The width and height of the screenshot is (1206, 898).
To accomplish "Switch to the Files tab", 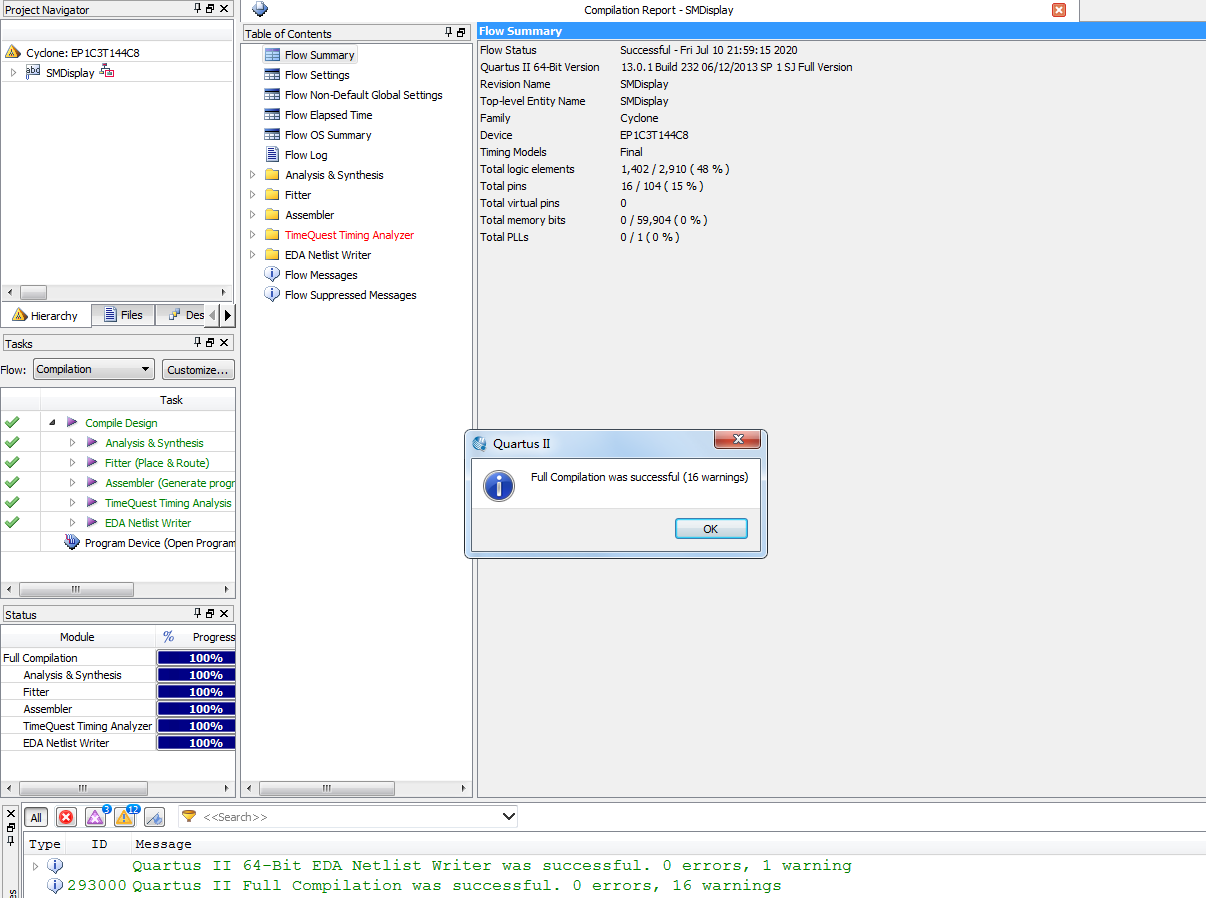I will click(x=123, y=315).
